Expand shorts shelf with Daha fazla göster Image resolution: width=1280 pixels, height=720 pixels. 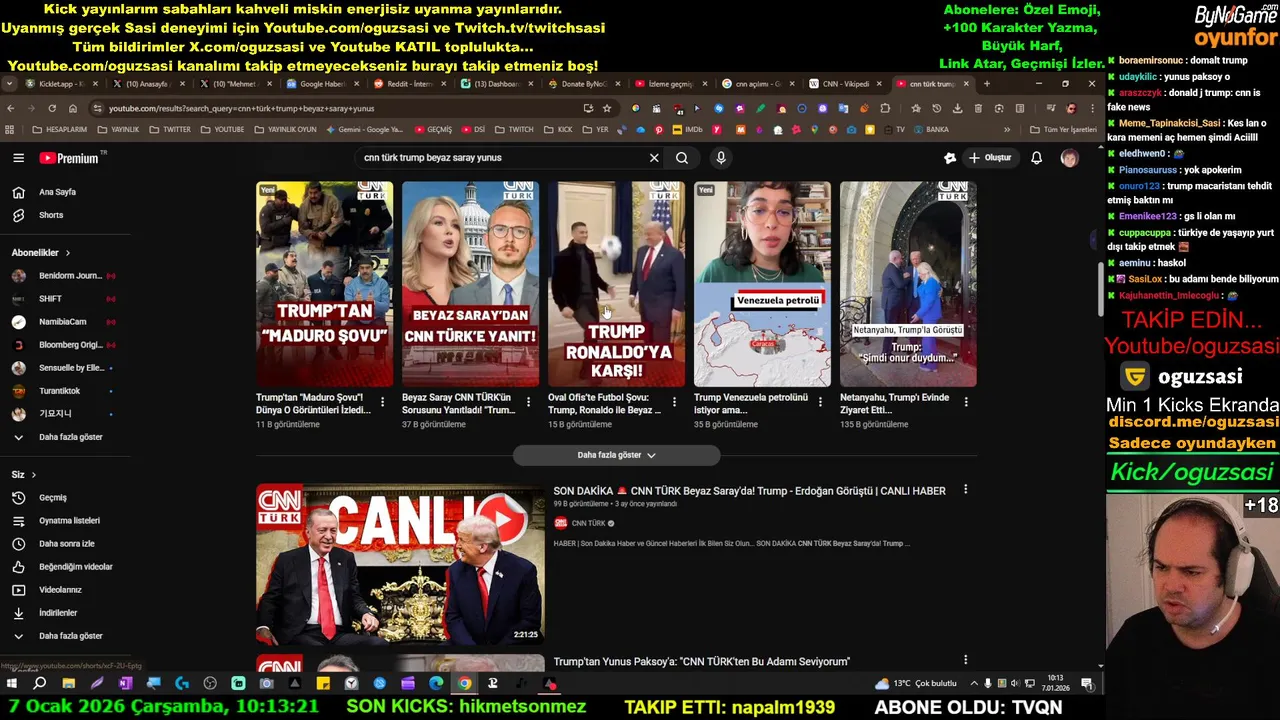click(616, 455)
